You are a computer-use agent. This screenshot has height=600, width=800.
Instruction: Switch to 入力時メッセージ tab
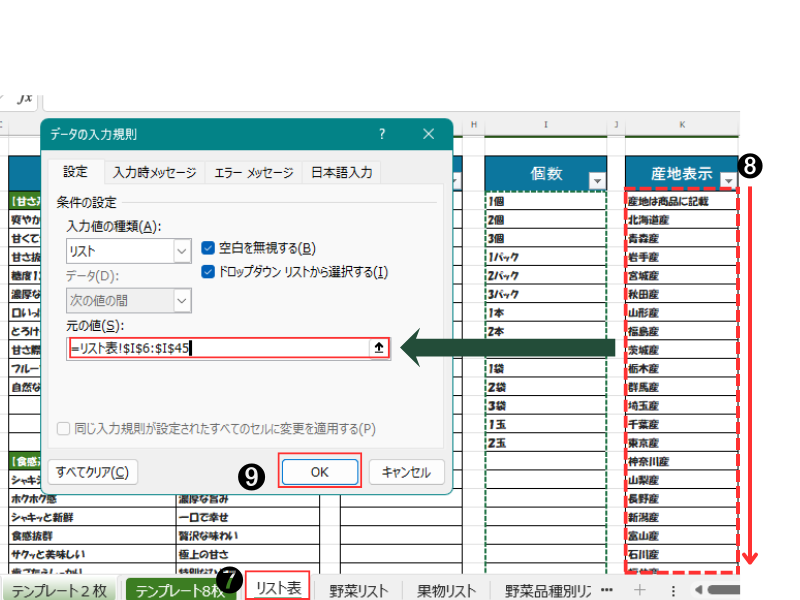154,172
